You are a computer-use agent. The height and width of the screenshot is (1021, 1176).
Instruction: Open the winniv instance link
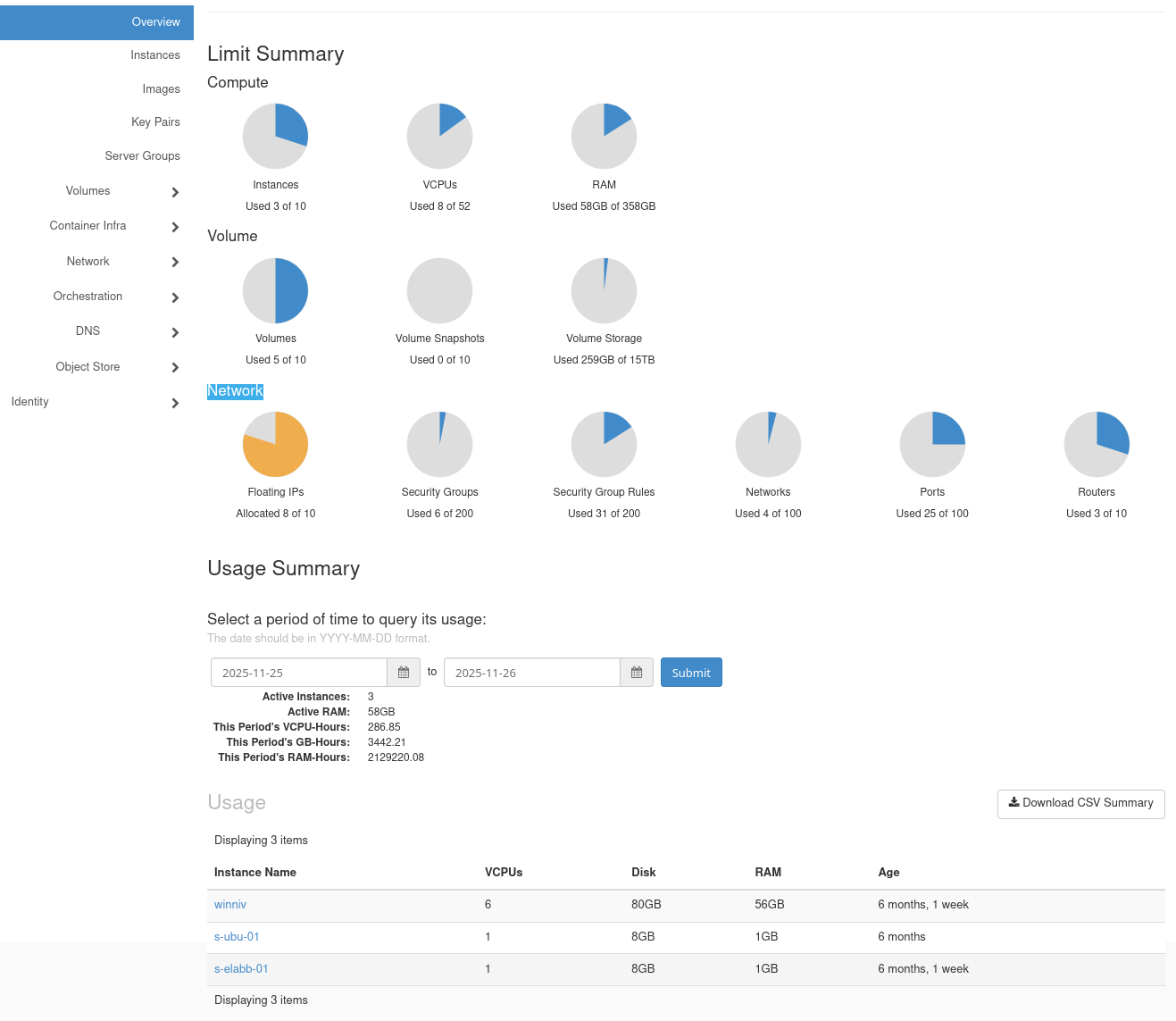click(x=230, y=905)
